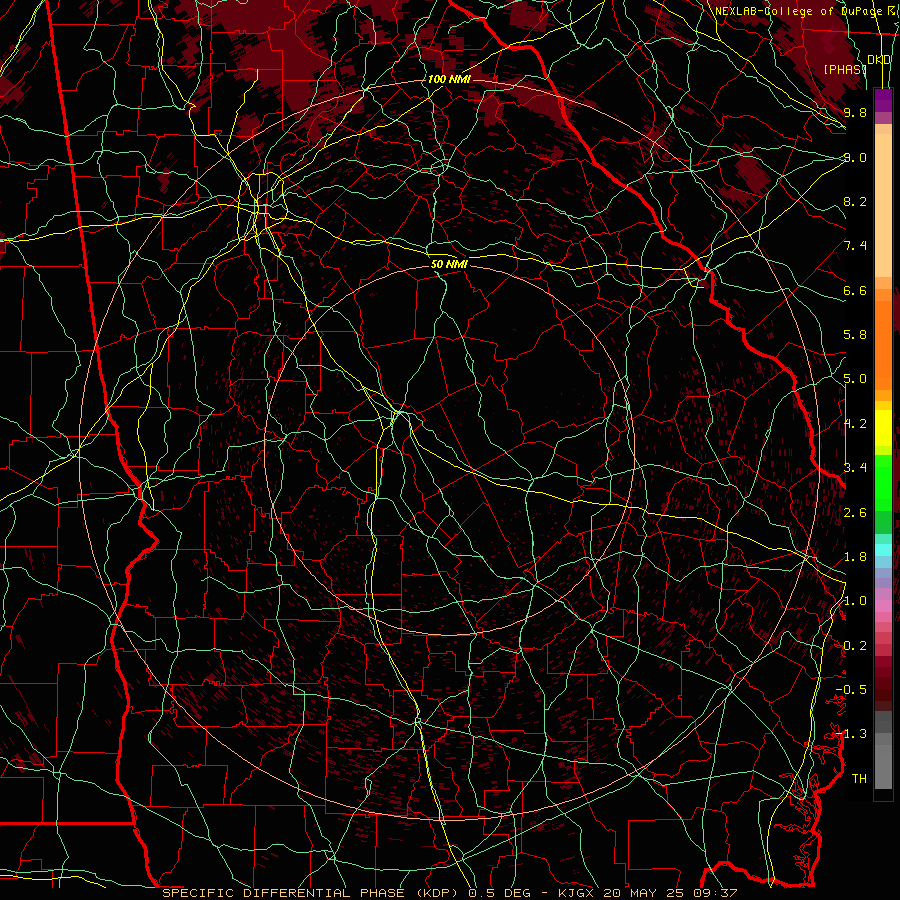Image resolution: width=900 pixels, height=900 pixels.
Task: Pick the bright green segment of the color bar
Action: 883,482
